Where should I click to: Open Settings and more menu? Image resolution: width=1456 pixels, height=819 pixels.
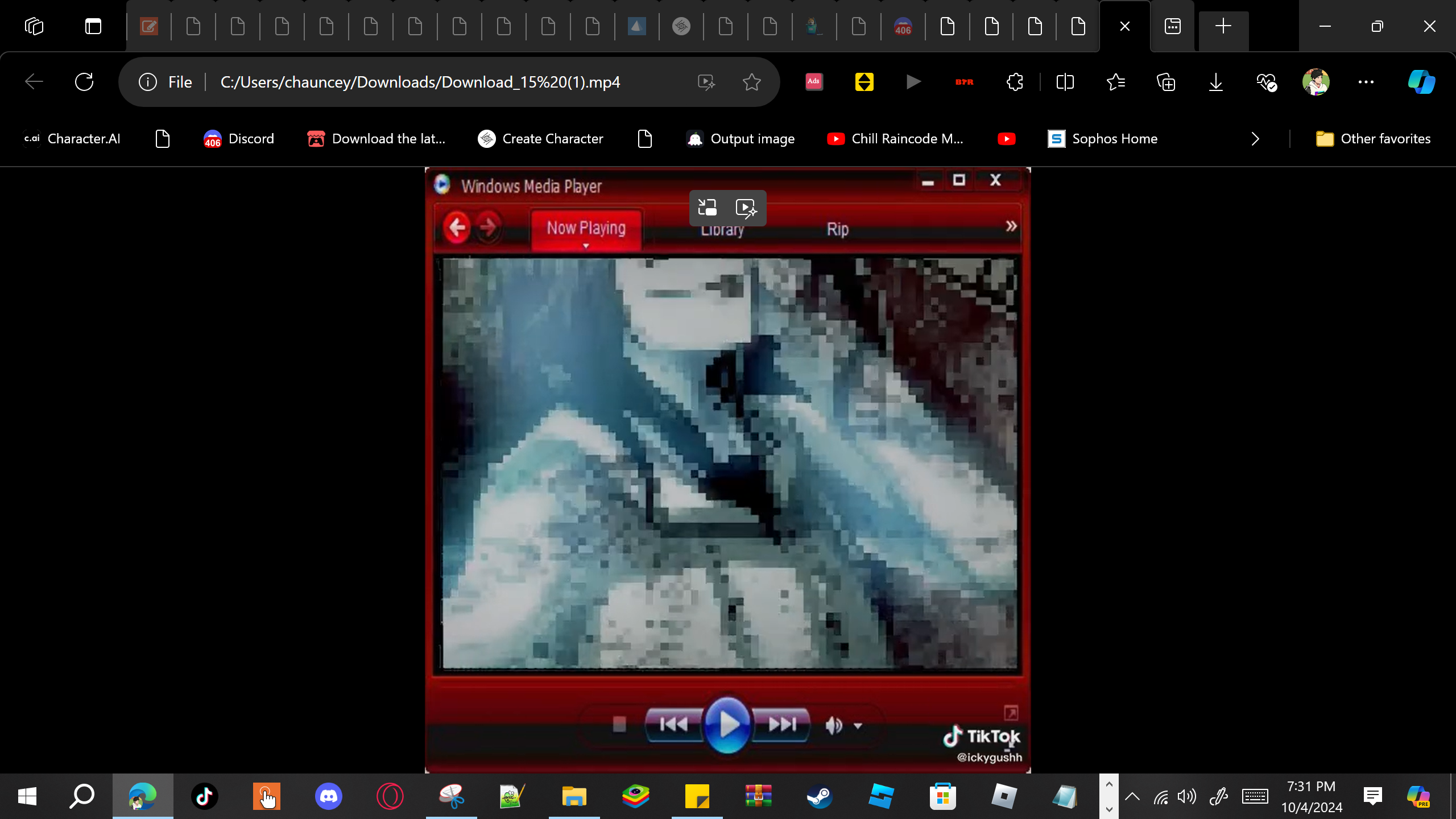tap(1366, 82)
